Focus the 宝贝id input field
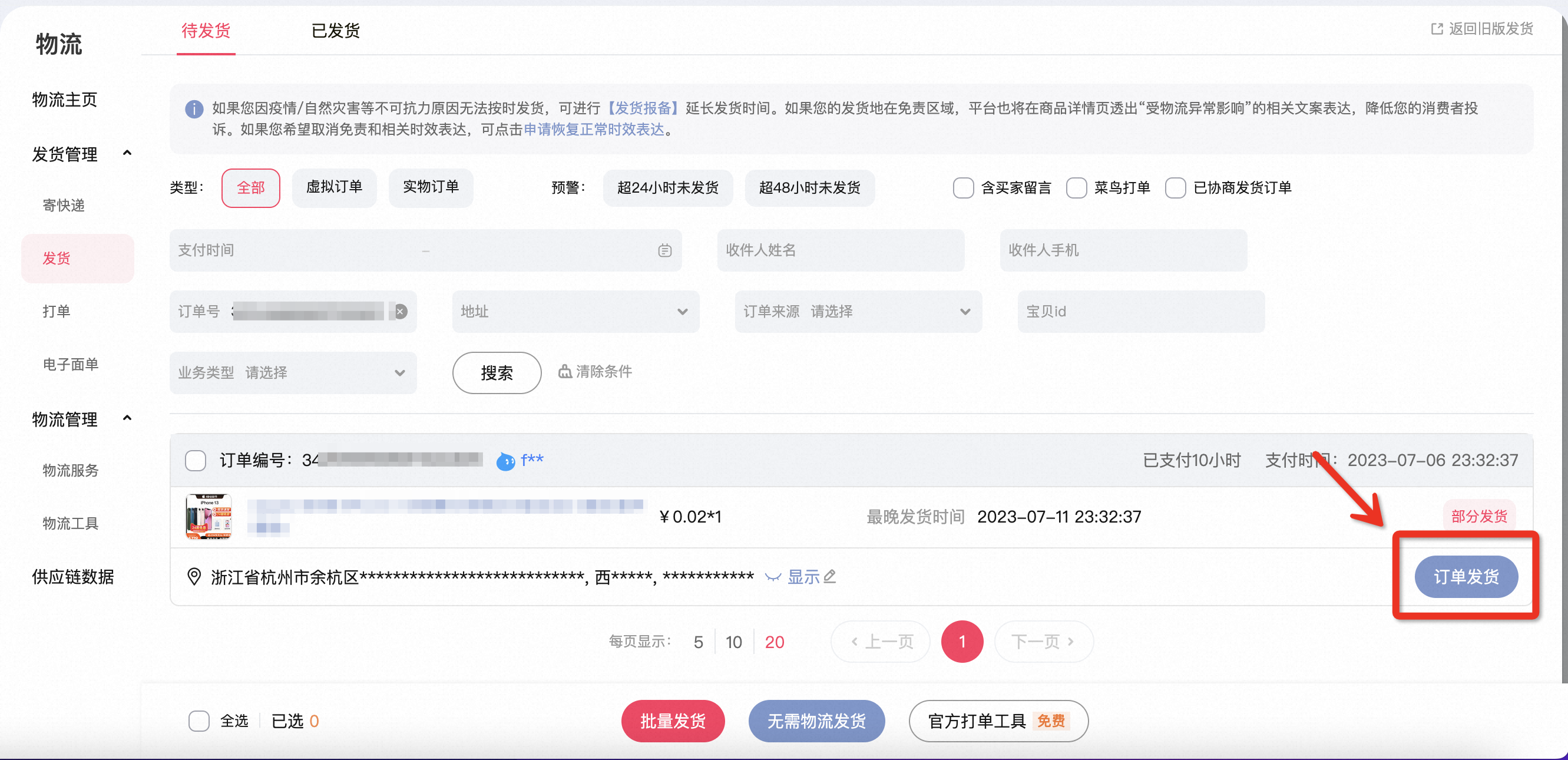 pyautogui.click(x=1141, y=312)
